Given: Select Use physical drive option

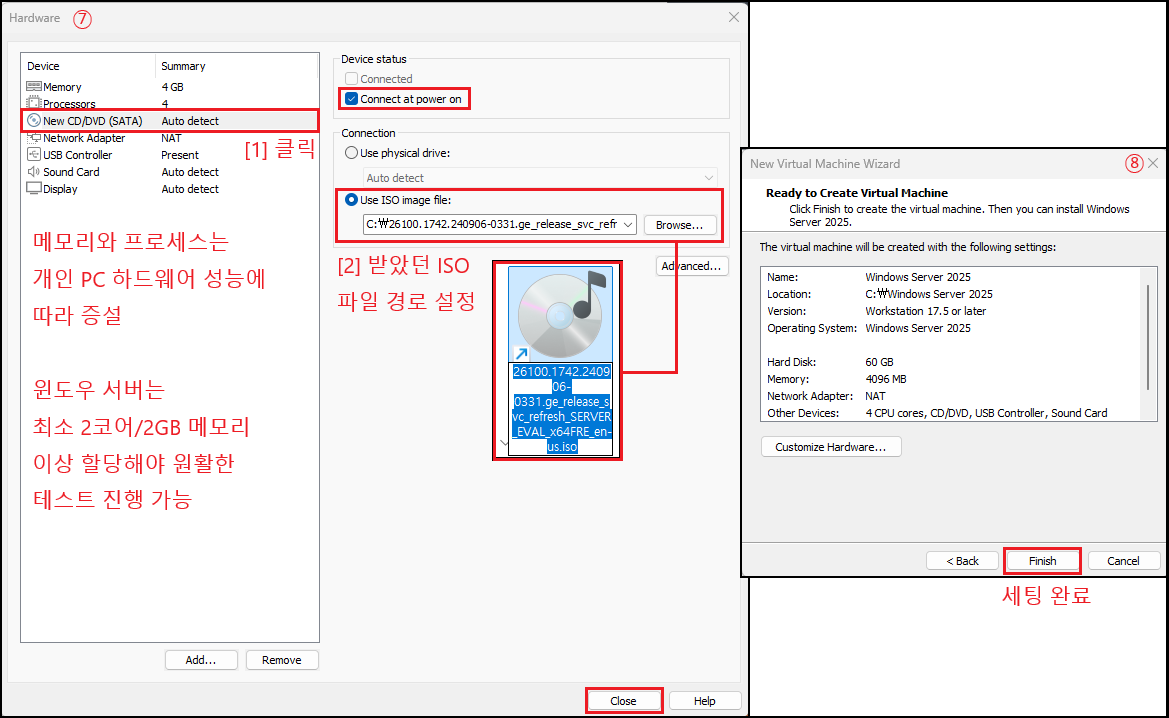Looking at the screenshot, I should 351,153.
